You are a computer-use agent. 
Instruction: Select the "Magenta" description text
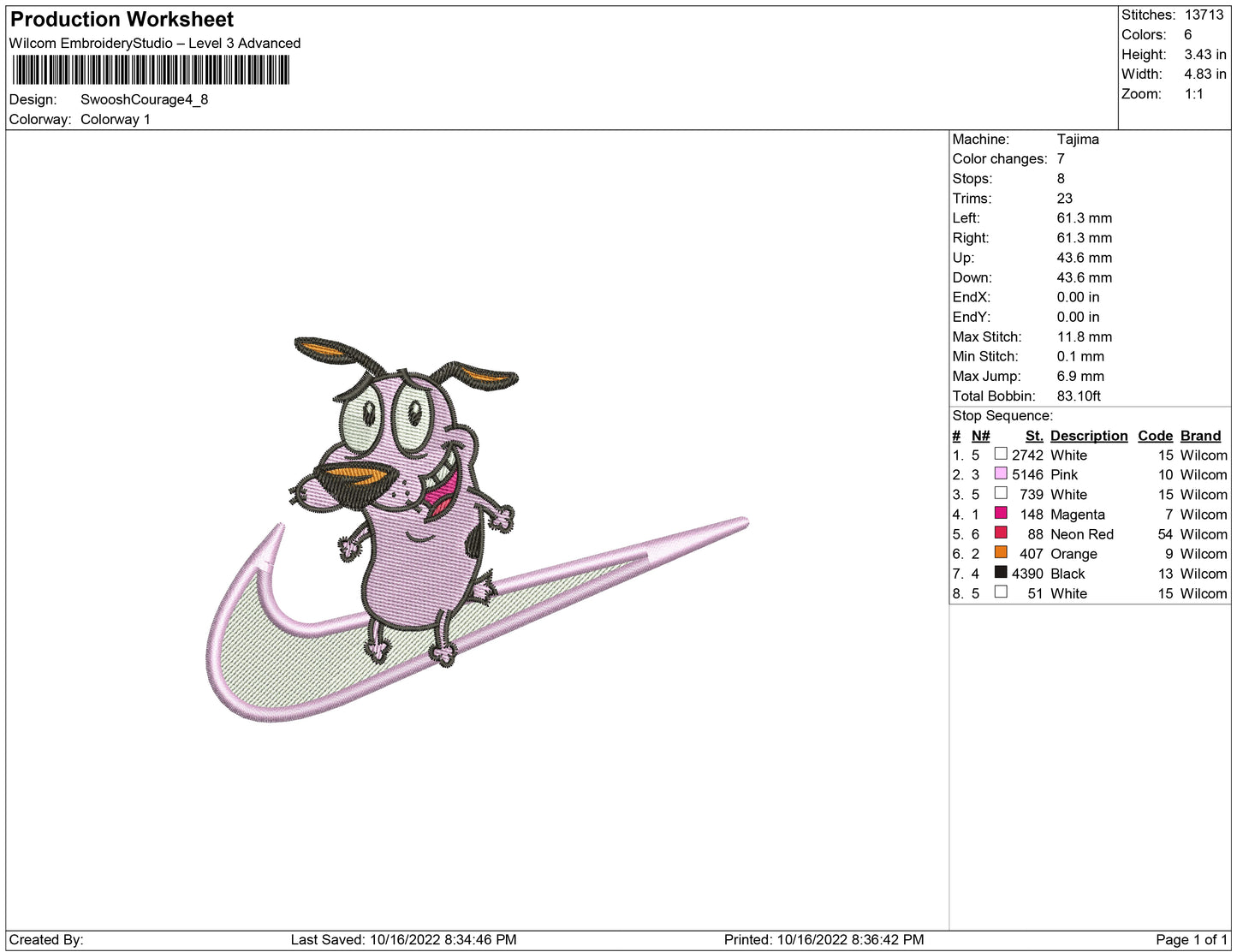[x=1078, y=515]
